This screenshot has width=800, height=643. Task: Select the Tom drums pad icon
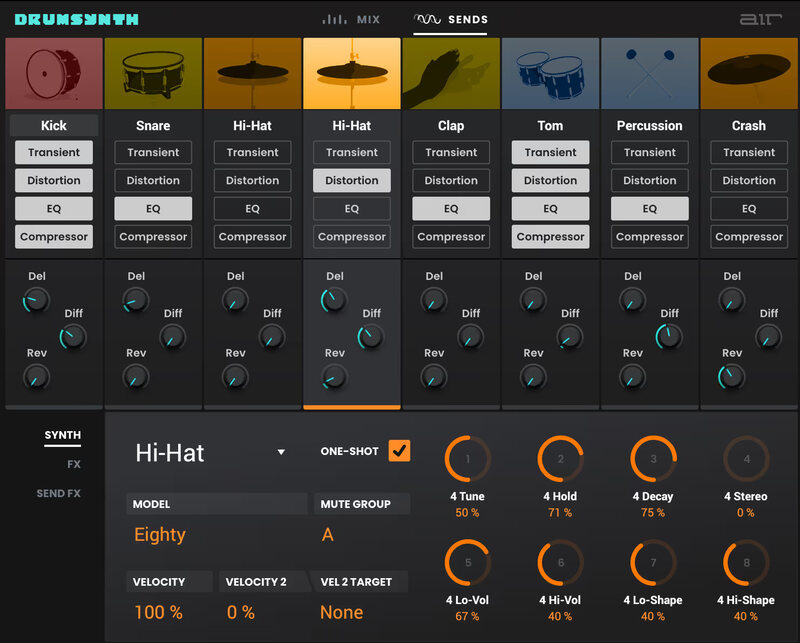(550, 71)
